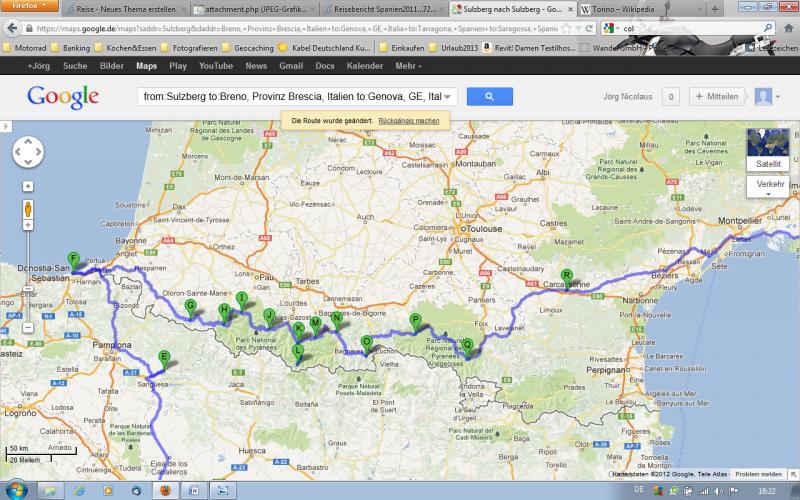Open Urlaub2013 bookmarks folder

tap(454, 48)
